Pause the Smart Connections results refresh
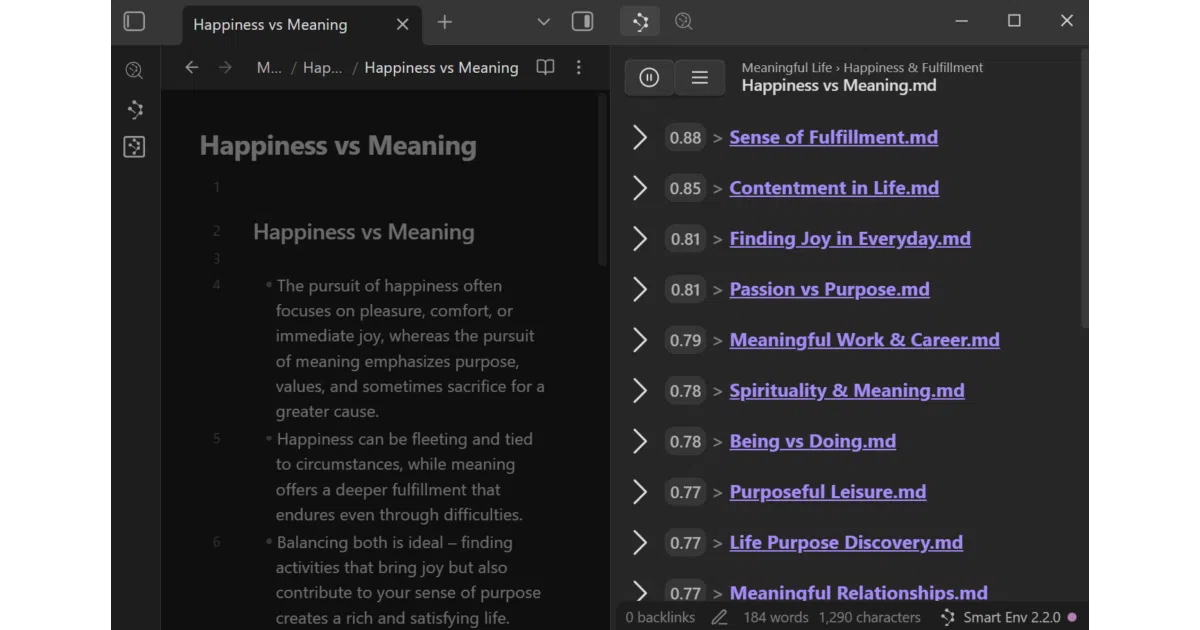 click(x=649, y=77)
